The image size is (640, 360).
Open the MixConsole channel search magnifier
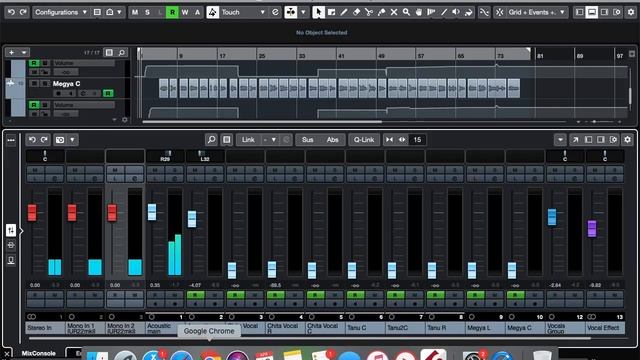click(211, 140)
